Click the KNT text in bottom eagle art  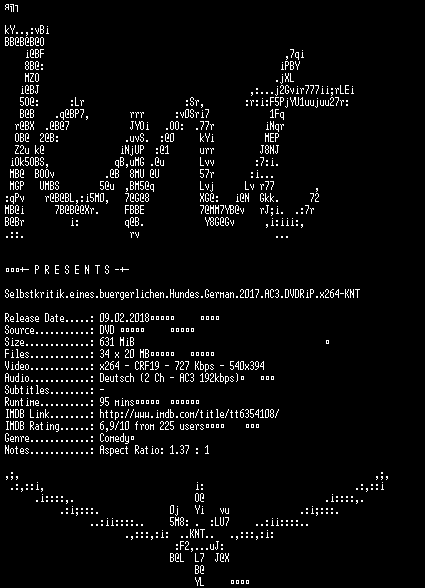tap(197, 534)
